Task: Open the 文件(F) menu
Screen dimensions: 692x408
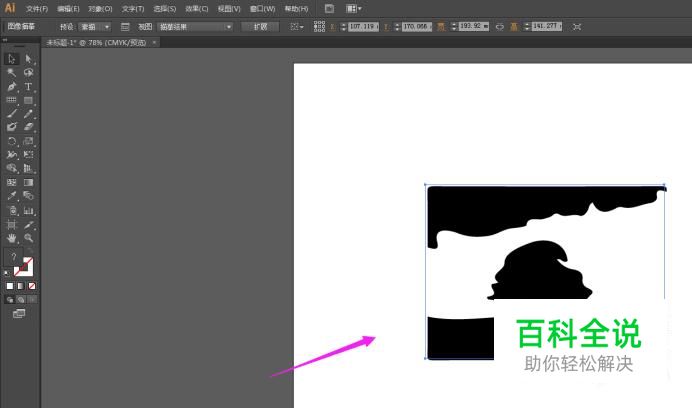Action: tap(37, 8)
